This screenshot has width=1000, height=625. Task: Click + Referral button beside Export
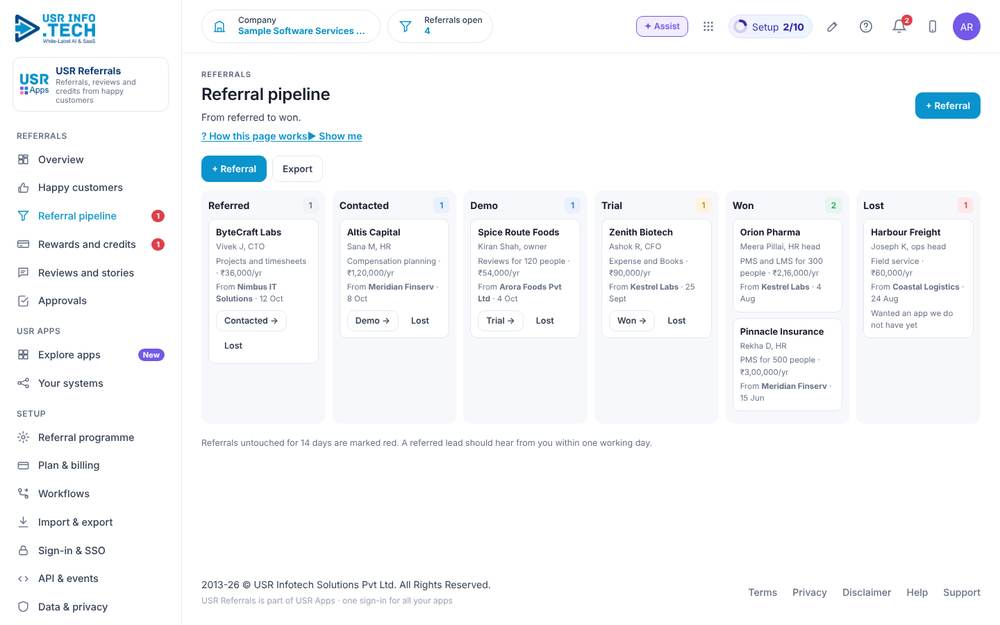click(234, 169)
